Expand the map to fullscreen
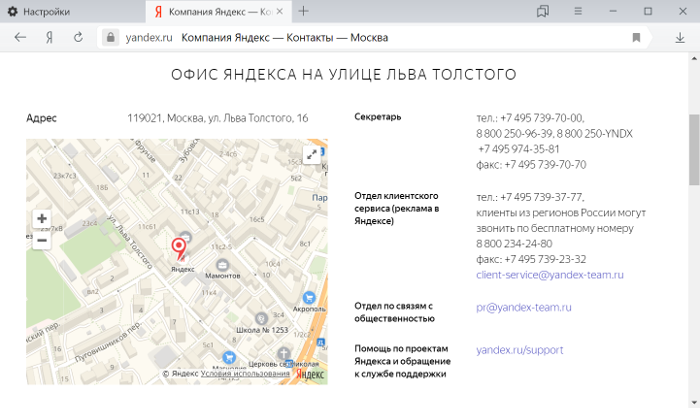The image size is (700, 408). (x=312, y=155)
